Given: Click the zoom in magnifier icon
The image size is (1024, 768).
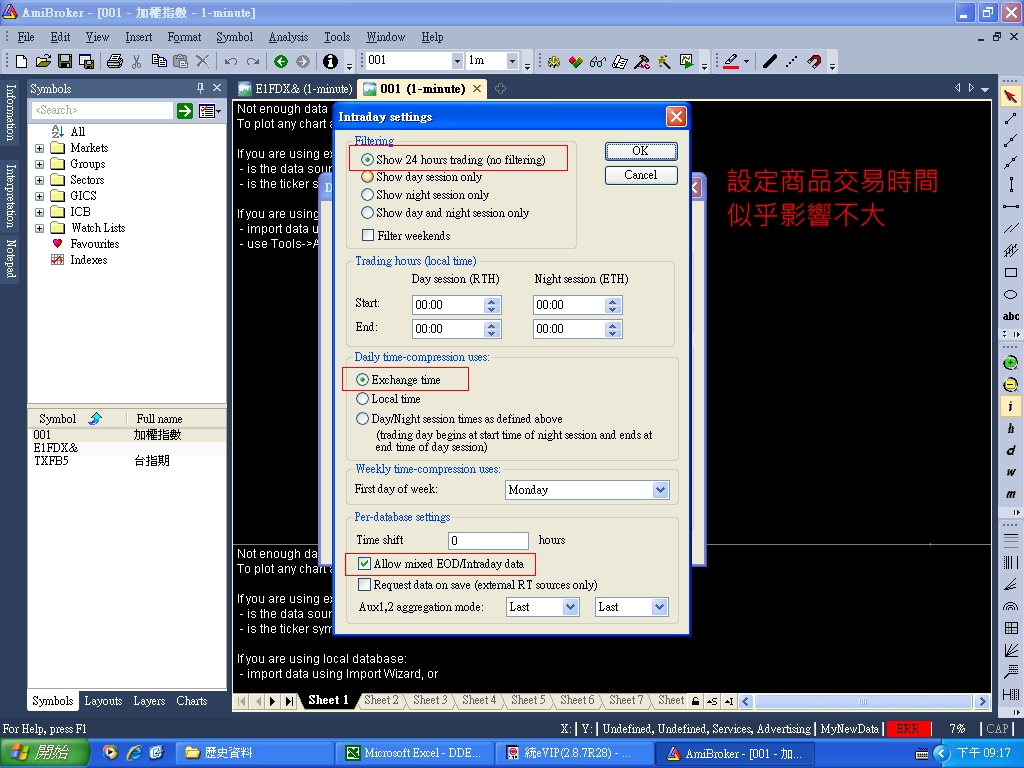Looking at the screenshot, I should (x=1010, y=363).
